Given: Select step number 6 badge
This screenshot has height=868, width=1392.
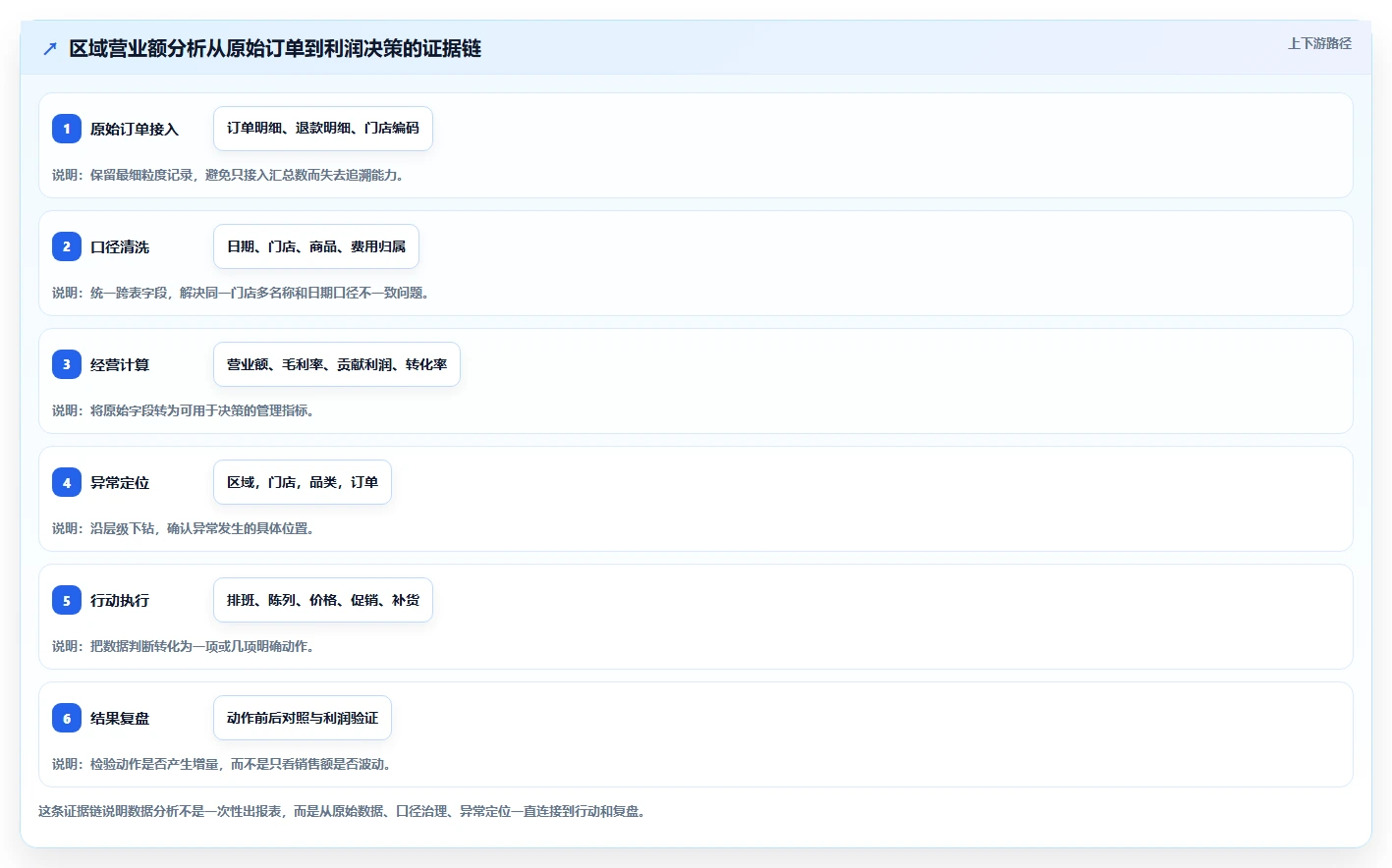Looking at the screenshot, I should click(67, 718).
